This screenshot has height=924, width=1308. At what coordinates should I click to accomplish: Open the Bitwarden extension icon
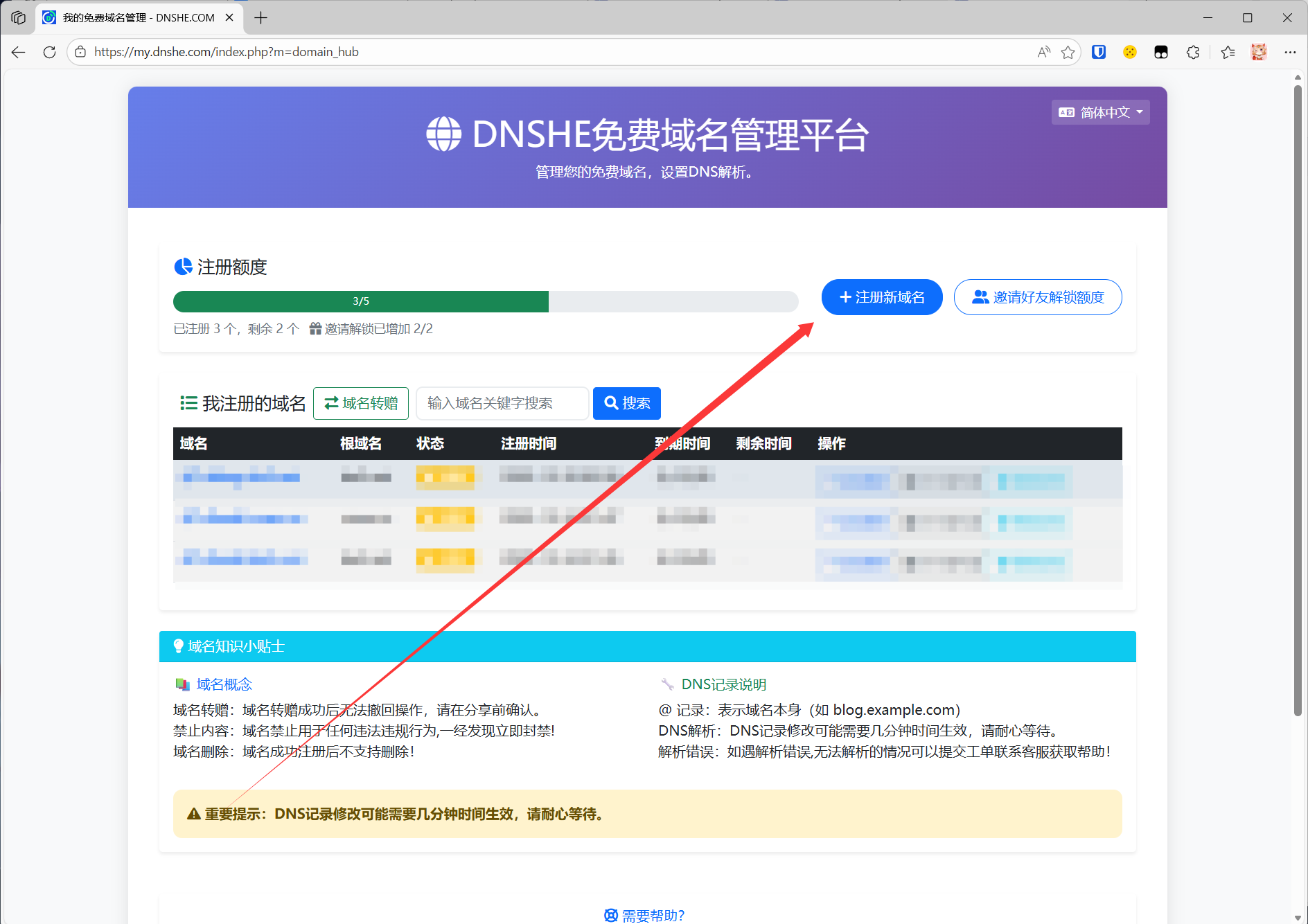pos(1099,52)
